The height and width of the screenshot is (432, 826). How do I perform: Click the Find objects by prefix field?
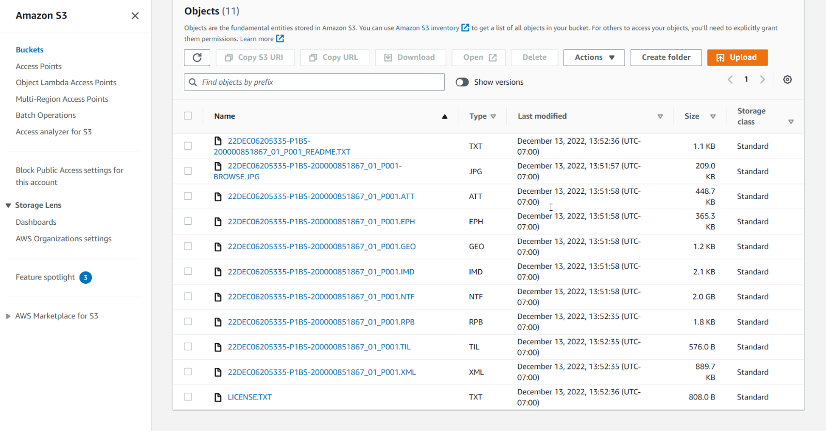click(x=314, y=82)
